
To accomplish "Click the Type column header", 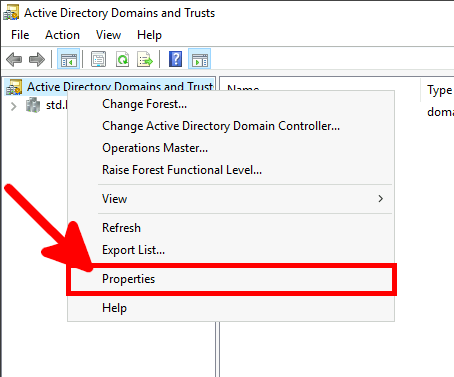I will 439,90.
